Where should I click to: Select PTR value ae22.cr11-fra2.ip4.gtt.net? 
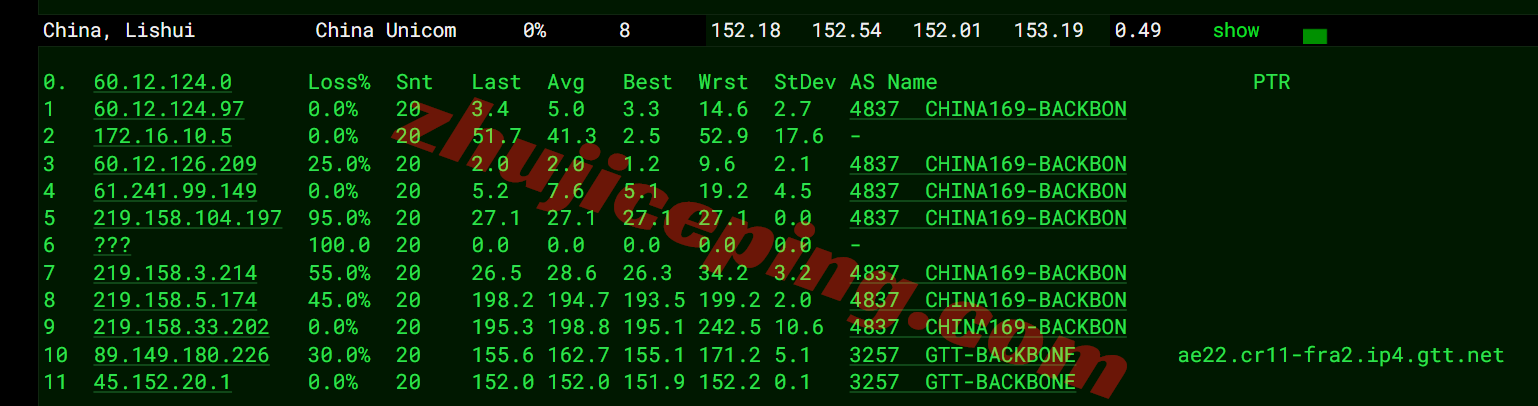click(1341, 355)
